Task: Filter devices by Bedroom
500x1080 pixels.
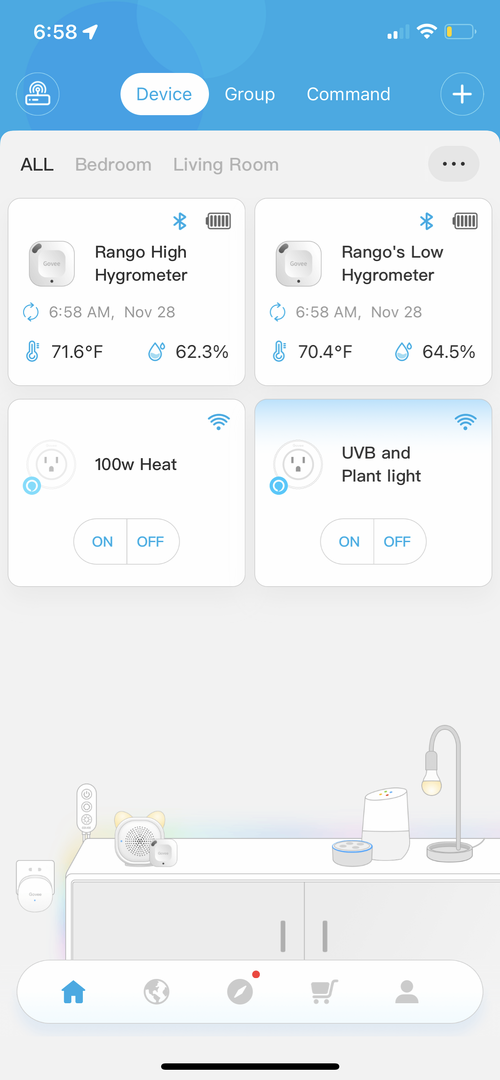Action: (x=113, y=165)
